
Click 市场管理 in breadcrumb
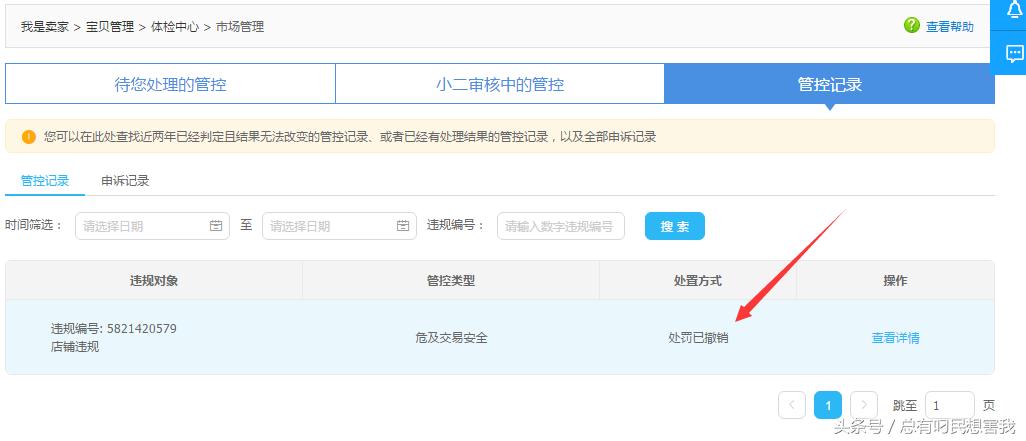point(240,27)
